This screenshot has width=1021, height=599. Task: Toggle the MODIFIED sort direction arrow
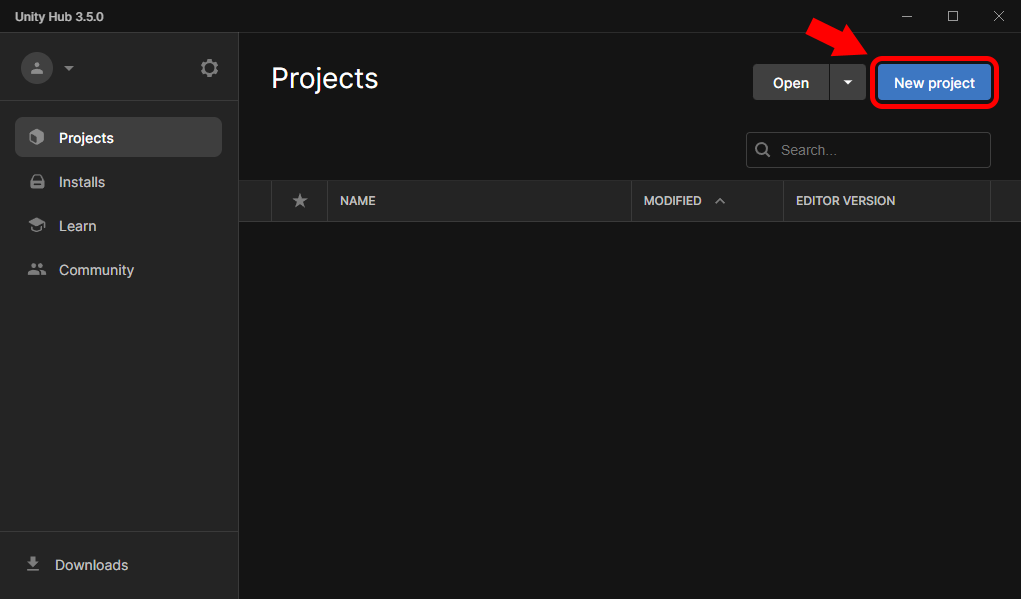(x=720, y=201)
